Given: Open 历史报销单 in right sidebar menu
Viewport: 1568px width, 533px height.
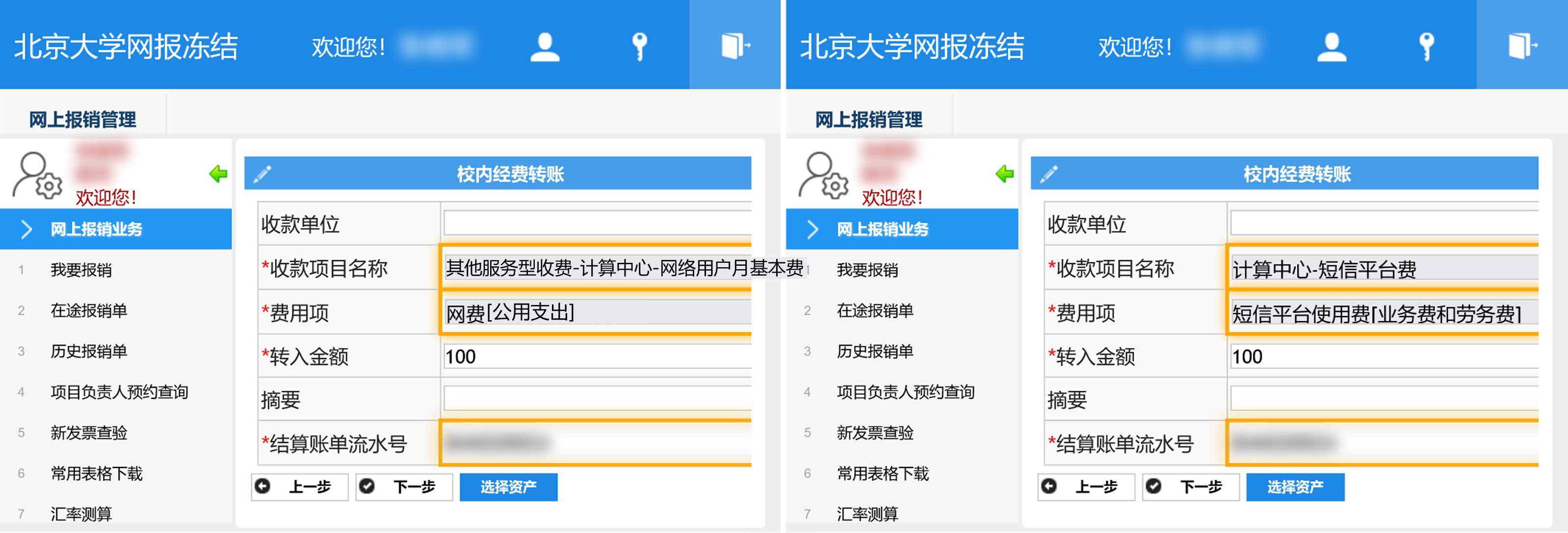Looking at the screenshot, I should click(x=875, y=351).
